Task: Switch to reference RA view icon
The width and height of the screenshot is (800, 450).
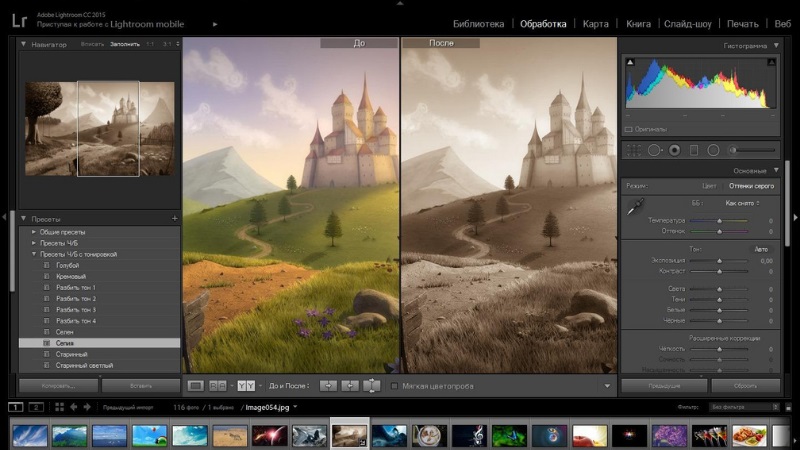Action: (x=218, y=386)
